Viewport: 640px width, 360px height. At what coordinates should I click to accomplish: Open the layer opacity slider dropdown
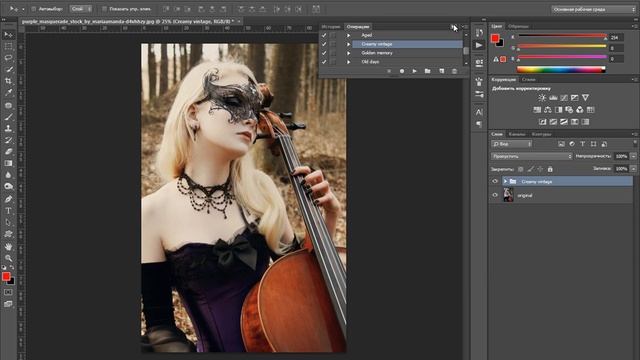(633, 156)
